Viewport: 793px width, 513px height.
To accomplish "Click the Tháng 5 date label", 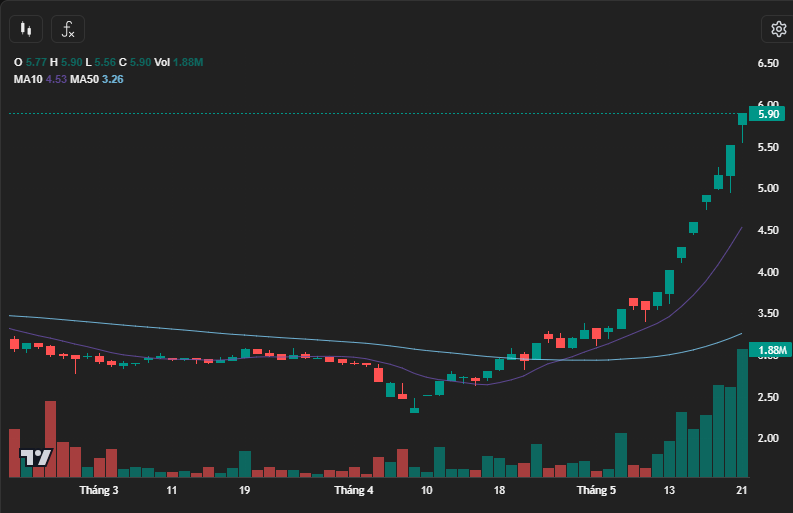I will tap(596, 491).
